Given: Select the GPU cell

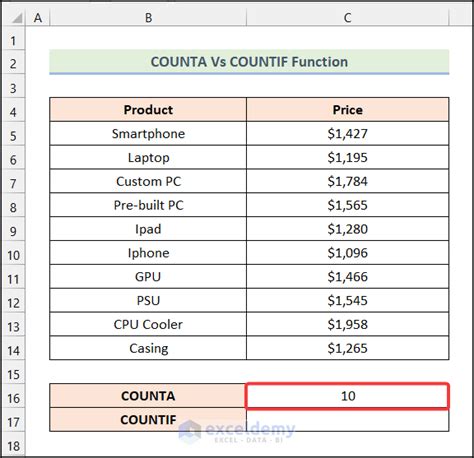Looking at the screenshot, I should point(148,277).
